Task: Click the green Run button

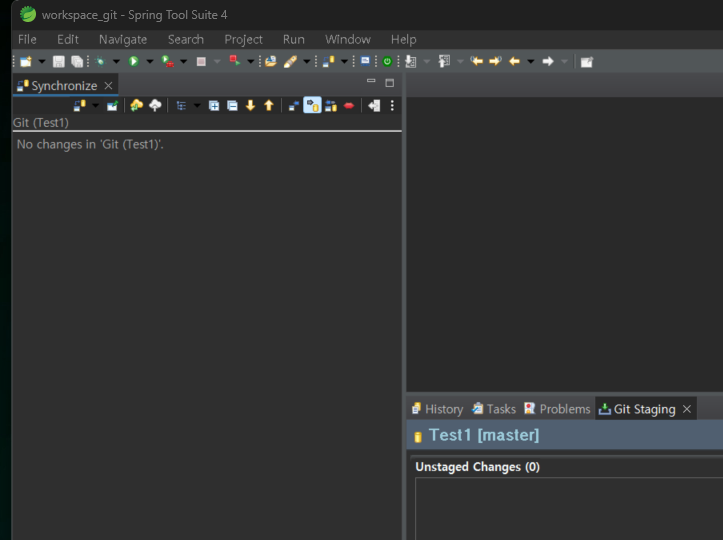Action: (x=134, y=61)
